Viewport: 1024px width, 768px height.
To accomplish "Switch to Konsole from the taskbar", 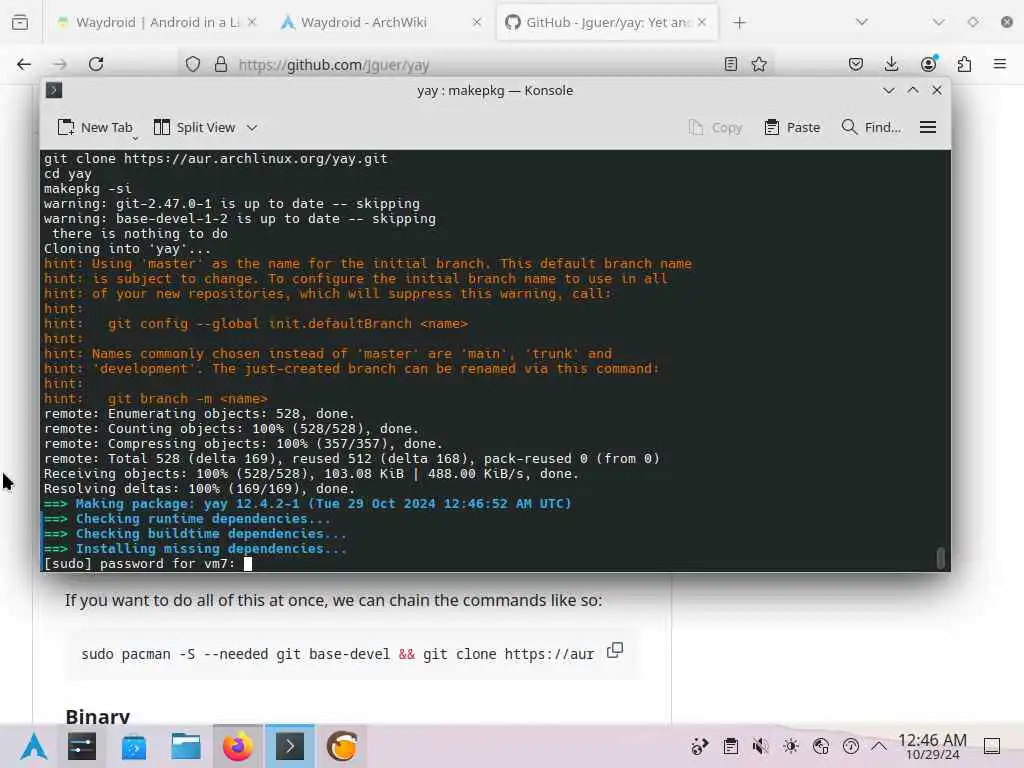I will 290,746.
